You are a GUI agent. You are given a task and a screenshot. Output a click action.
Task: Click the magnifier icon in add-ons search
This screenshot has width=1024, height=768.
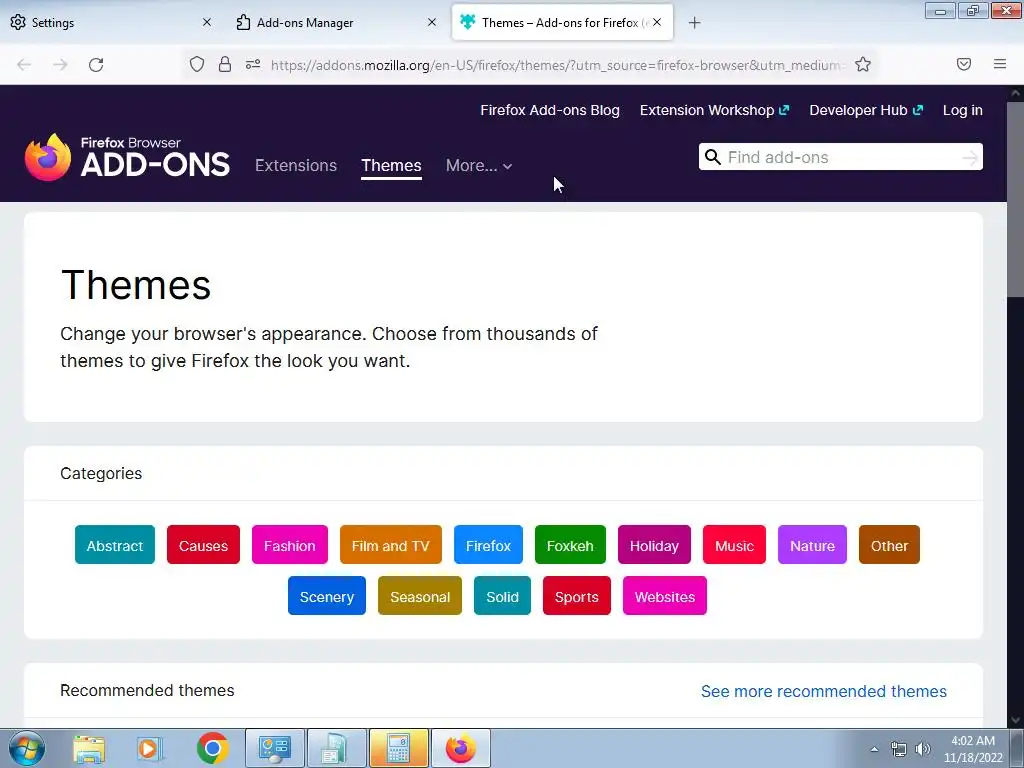[712, 157]
